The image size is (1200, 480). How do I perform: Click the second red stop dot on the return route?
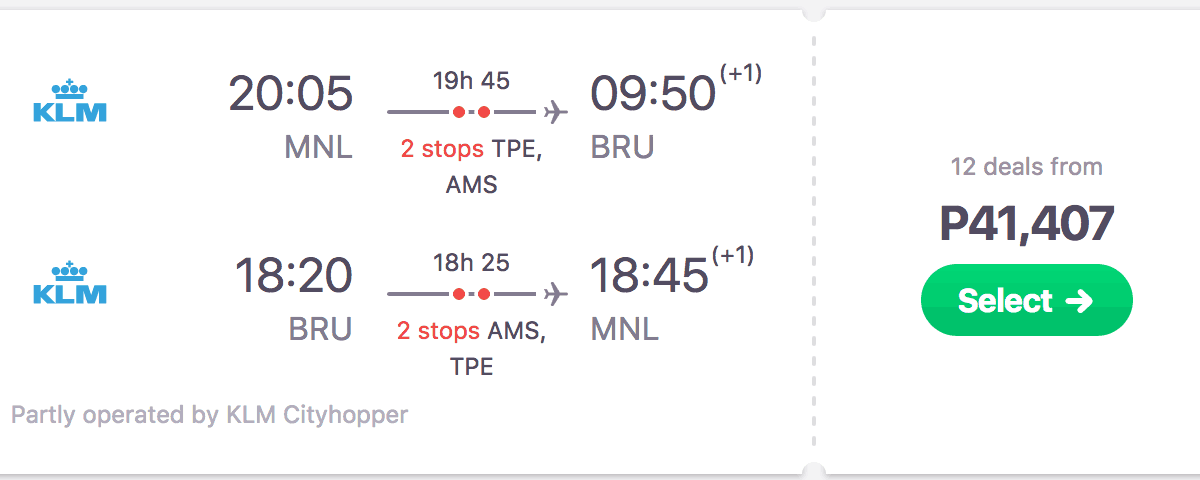click(484, 294)
